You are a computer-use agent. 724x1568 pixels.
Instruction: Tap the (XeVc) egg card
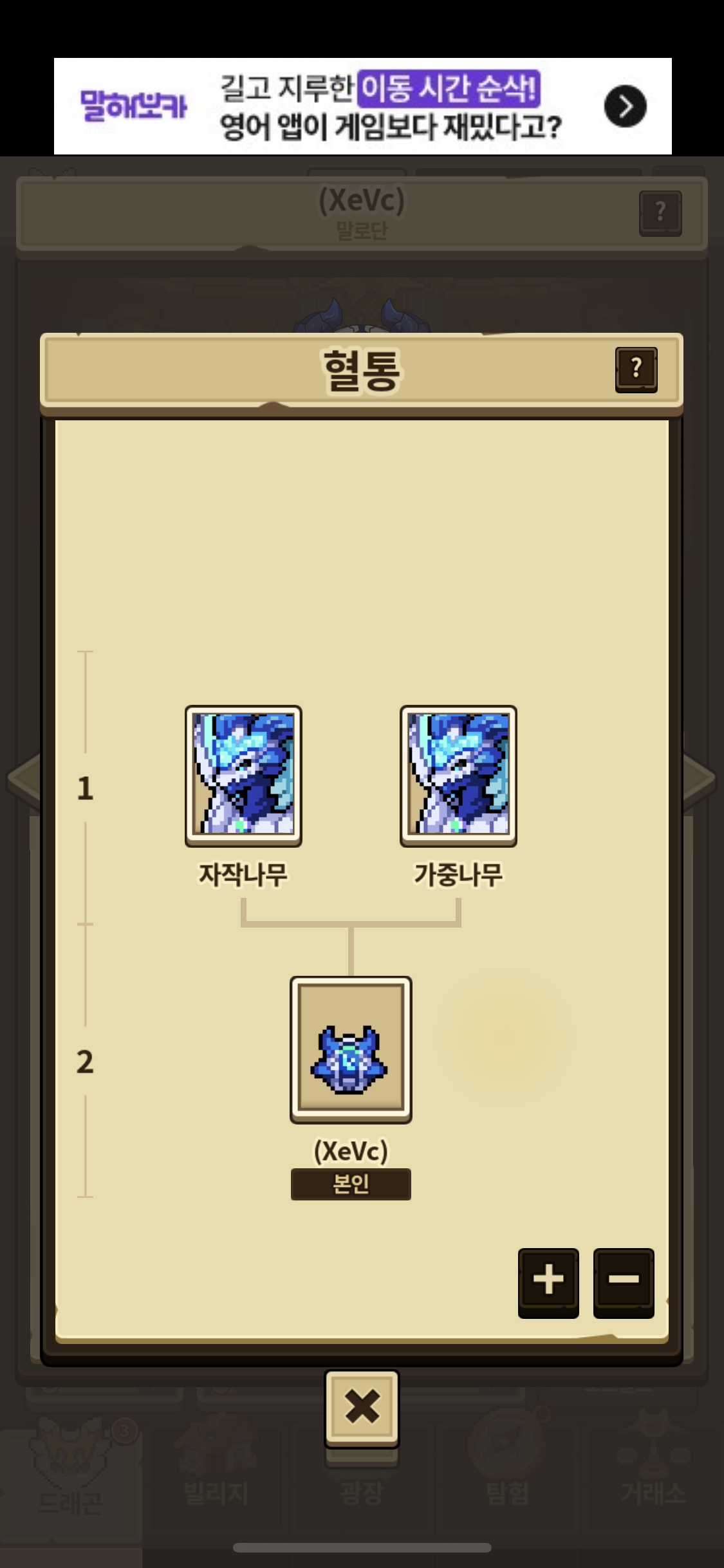click(x=351, y=1049)
